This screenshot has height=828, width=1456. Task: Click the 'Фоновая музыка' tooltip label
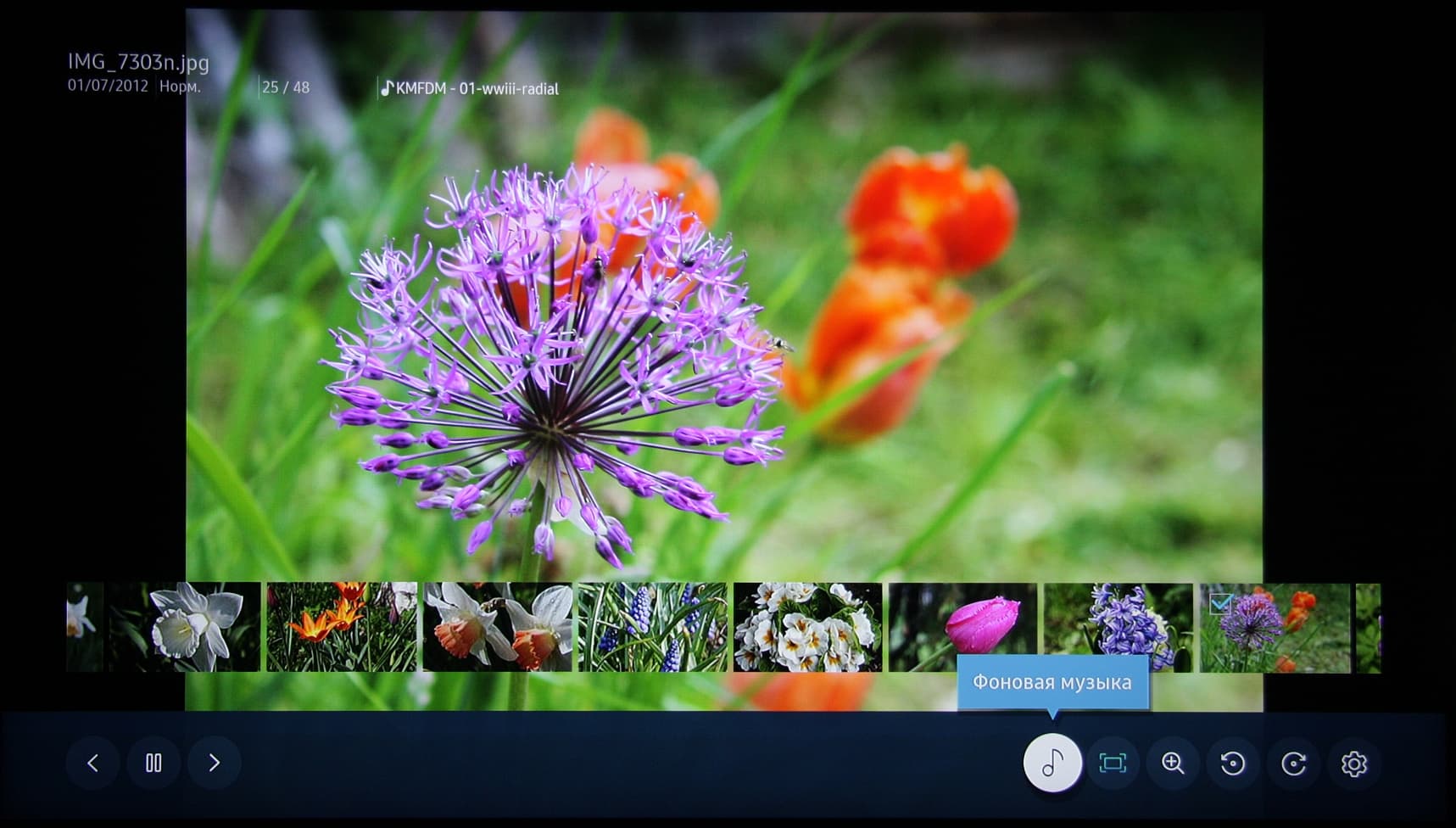[x=1052, y=682]
